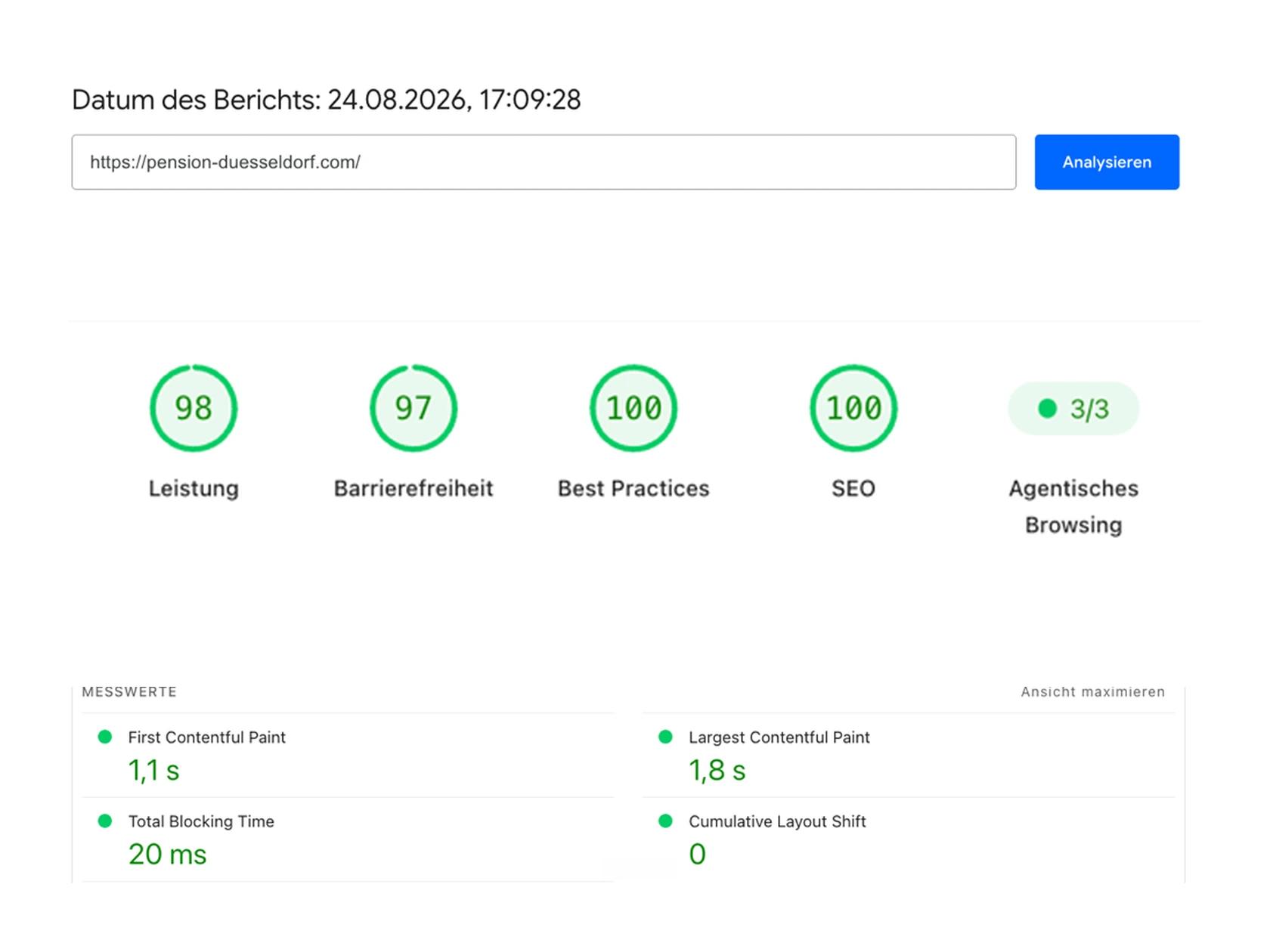The image size is (1270, 952).
Task: Expand the view via Ansicht maximieren
Action: tap(1093, 692)
